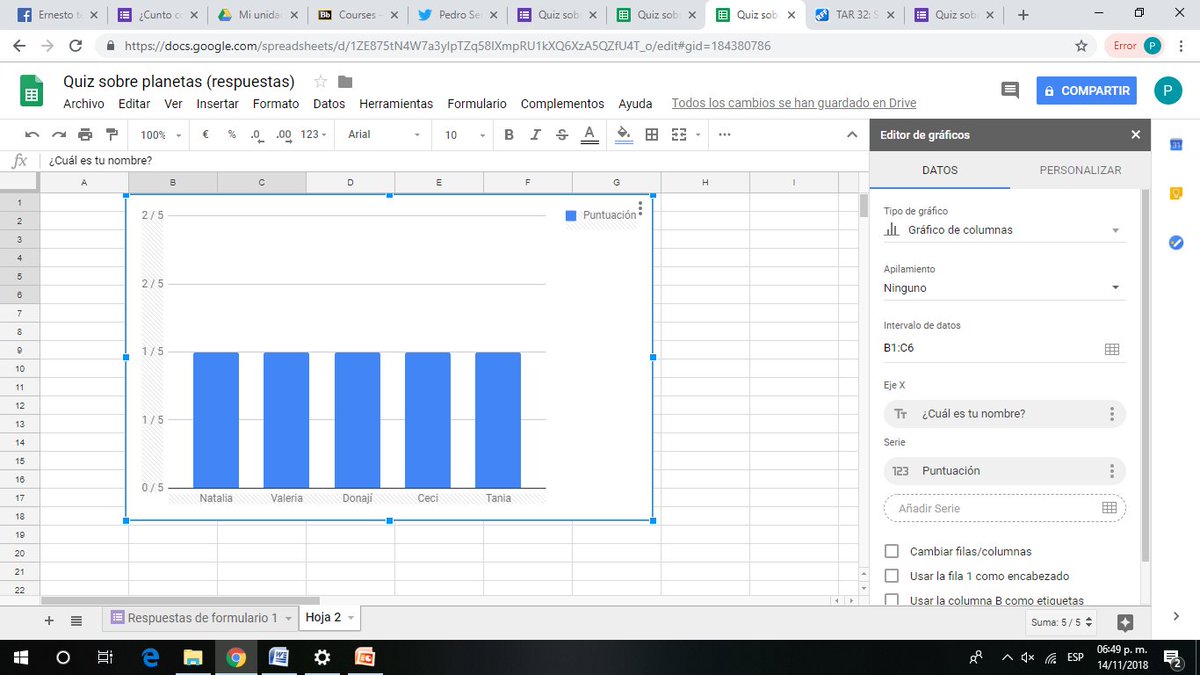The width and height of the screenshot is (1200, 675).
Task: Open the comments icon near Compartir
Action: [1010, 90]
